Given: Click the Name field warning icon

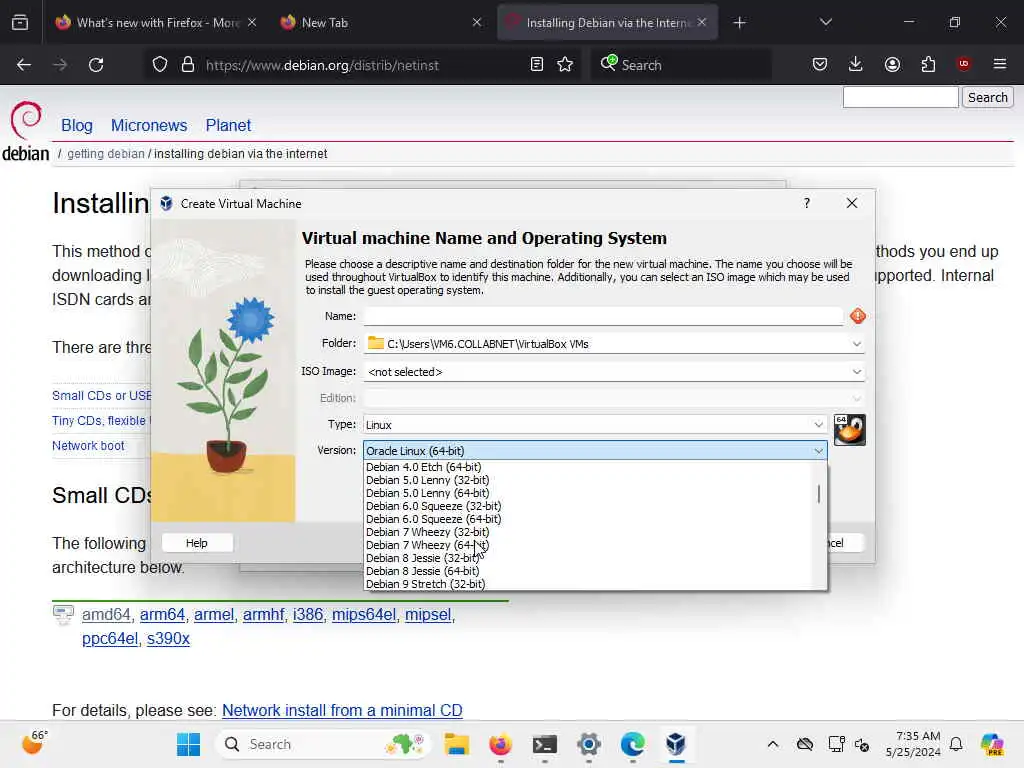Looking at the screenshot, I should pyautogui.click(x=857, y=316).
